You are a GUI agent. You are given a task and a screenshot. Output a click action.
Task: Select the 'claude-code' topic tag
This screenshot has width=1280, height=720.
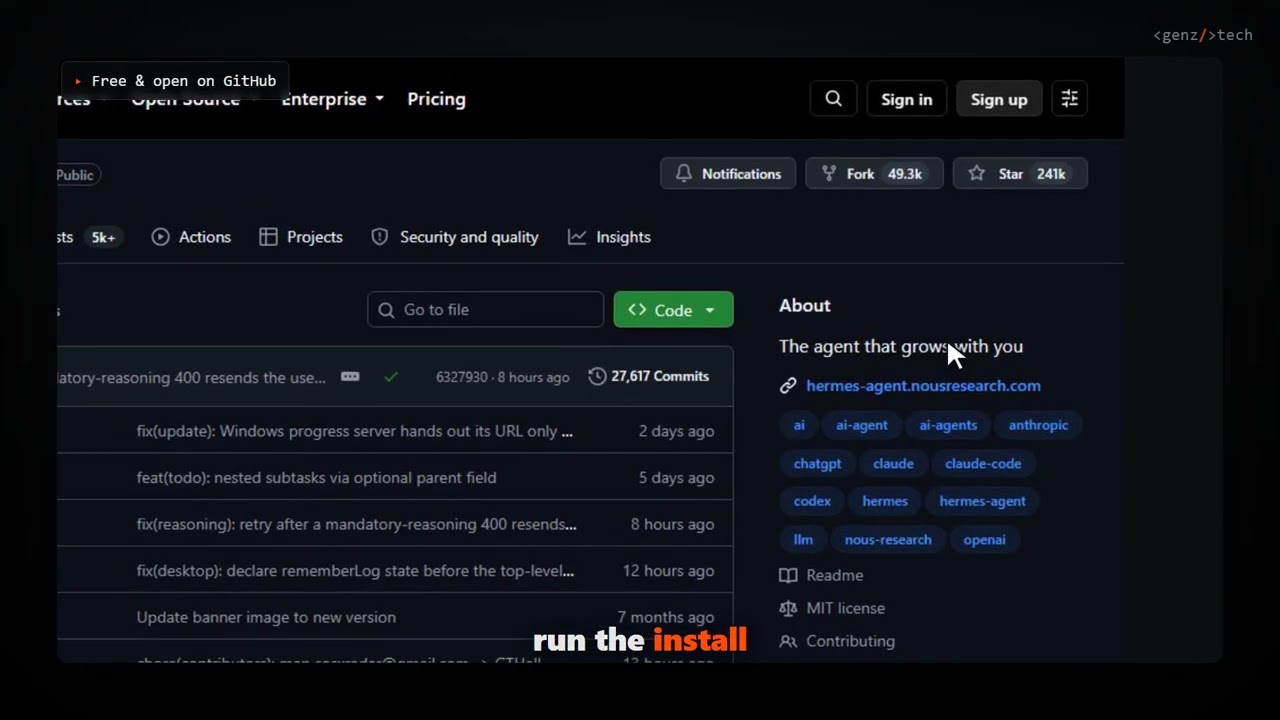pos(983,463)
